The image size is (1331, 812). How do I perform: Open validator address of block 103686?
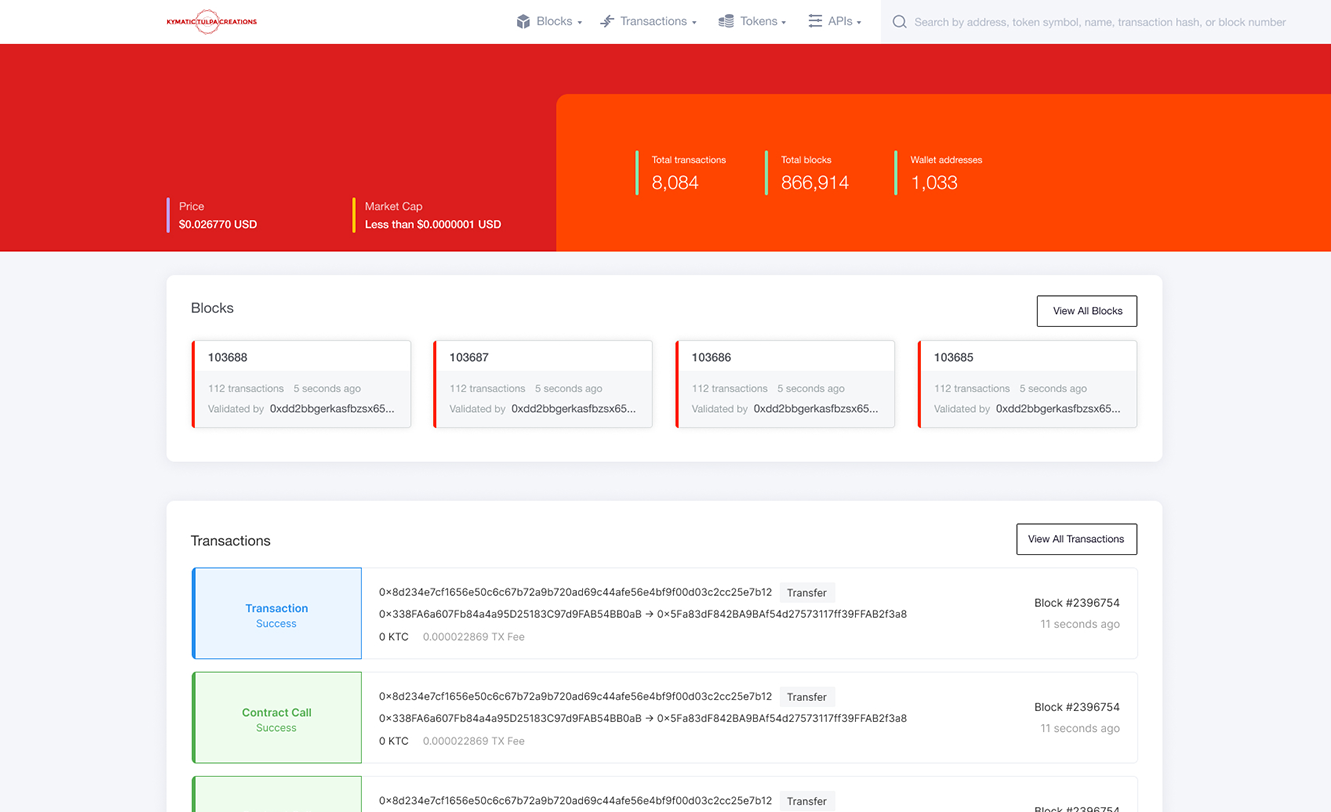(816, 409)
